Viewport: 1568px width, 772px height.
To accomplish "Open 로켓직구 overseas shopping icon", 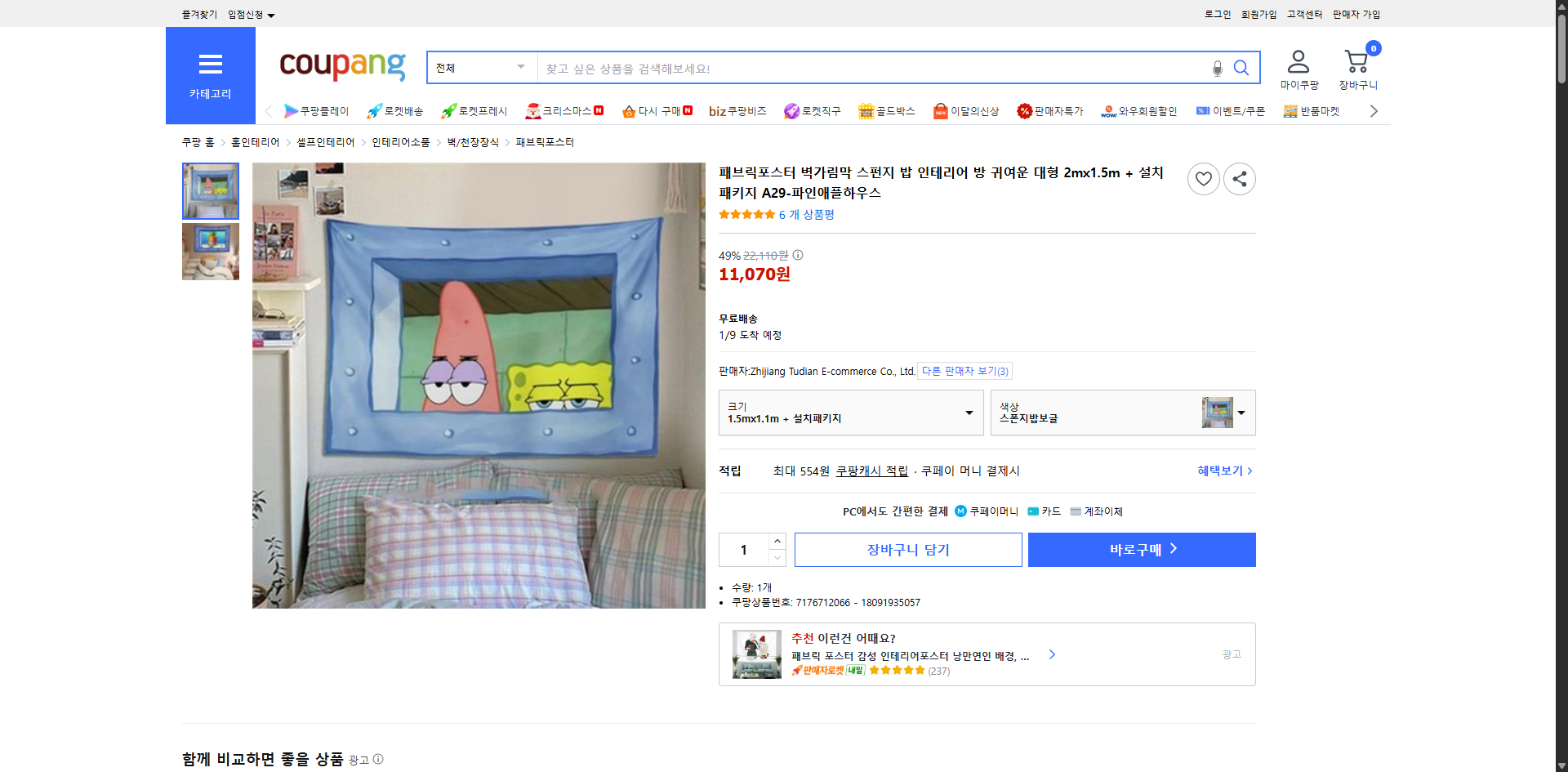I will click(791, 111).
